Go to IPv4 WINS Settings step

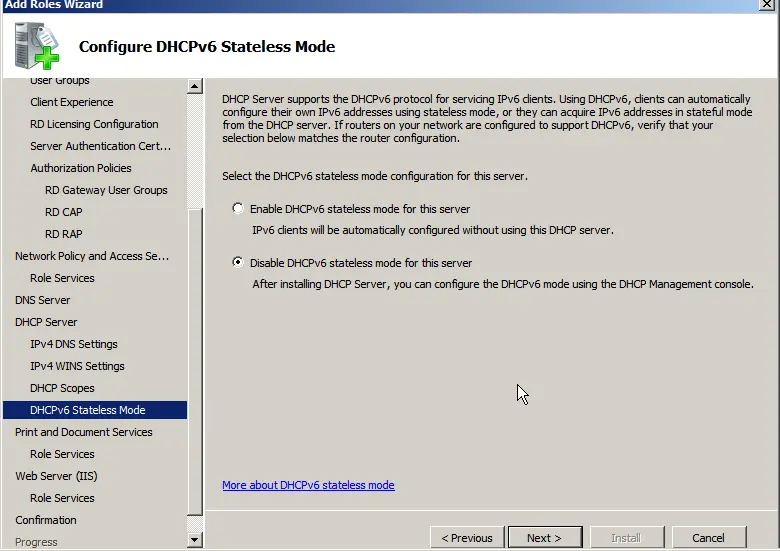(x=77, y=366)
